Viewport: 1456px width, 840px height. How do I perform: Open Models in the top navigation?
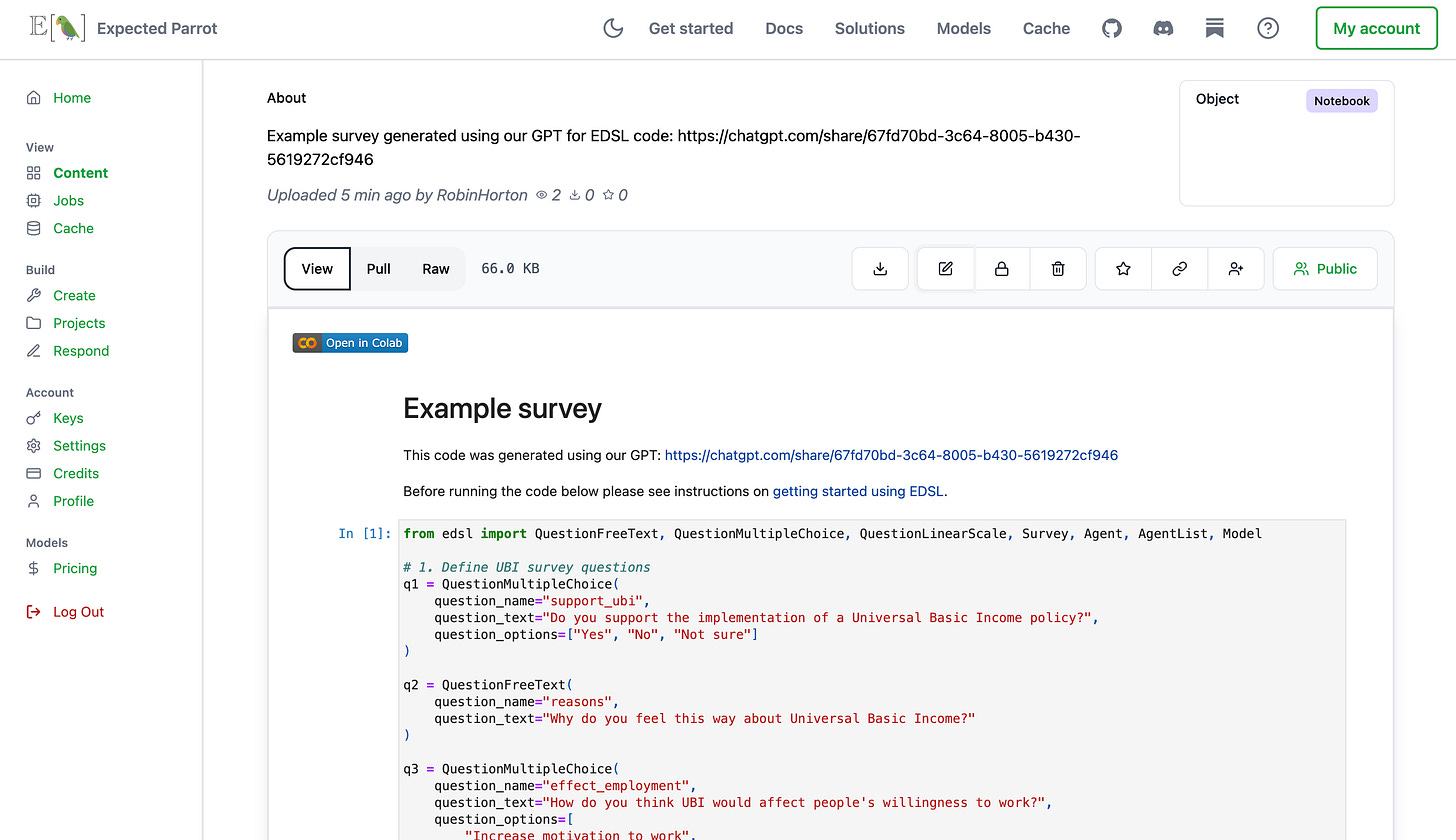click(x=964, y=28)
